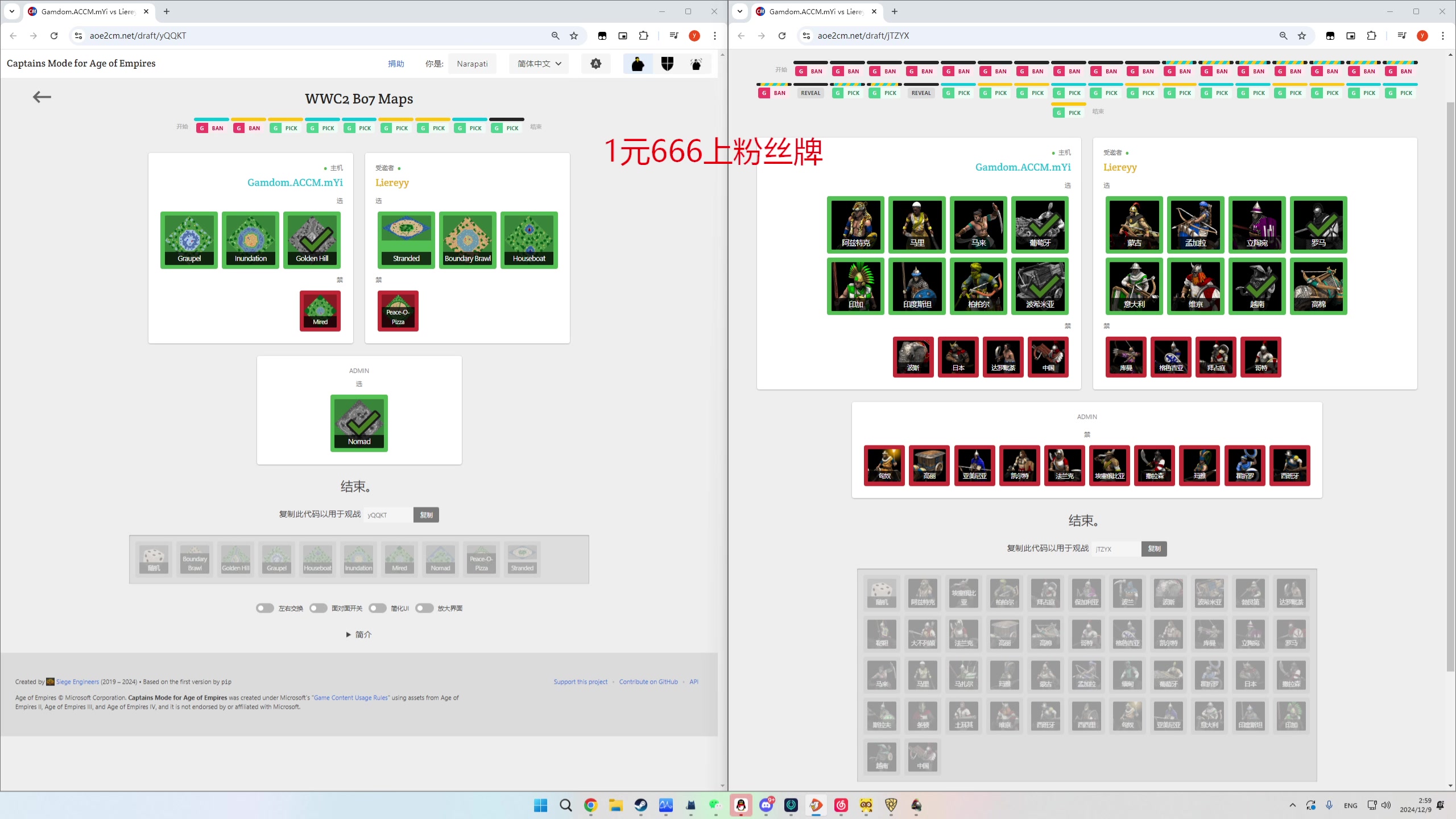Select the black pawn color theme icon
1456x819 pixels.
click(638, 64)
